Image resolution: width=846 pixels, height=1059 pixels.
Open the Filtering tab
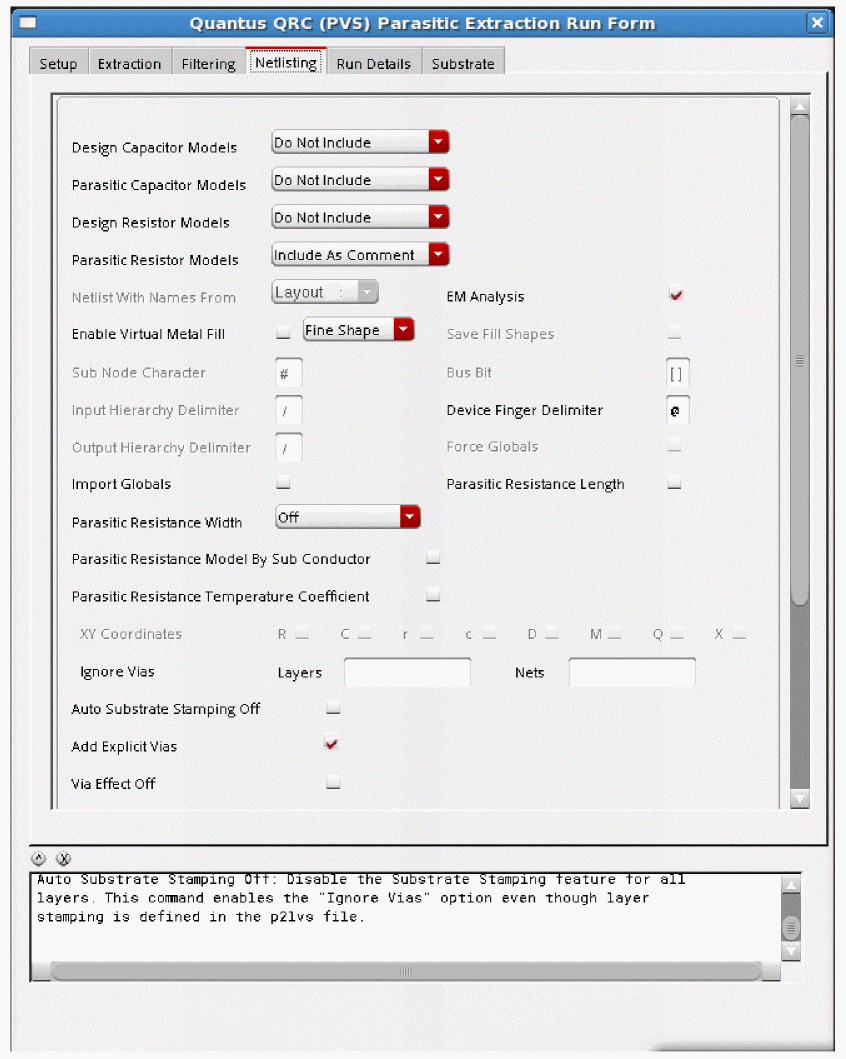209,63
